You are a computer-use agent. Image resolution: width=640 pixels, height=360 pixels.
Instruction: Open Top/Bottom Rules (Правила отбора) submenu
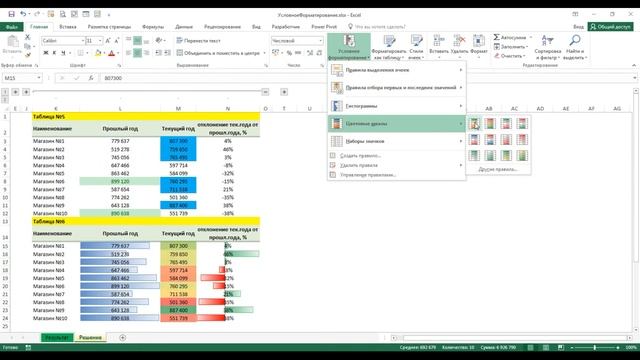click(397, 88)
